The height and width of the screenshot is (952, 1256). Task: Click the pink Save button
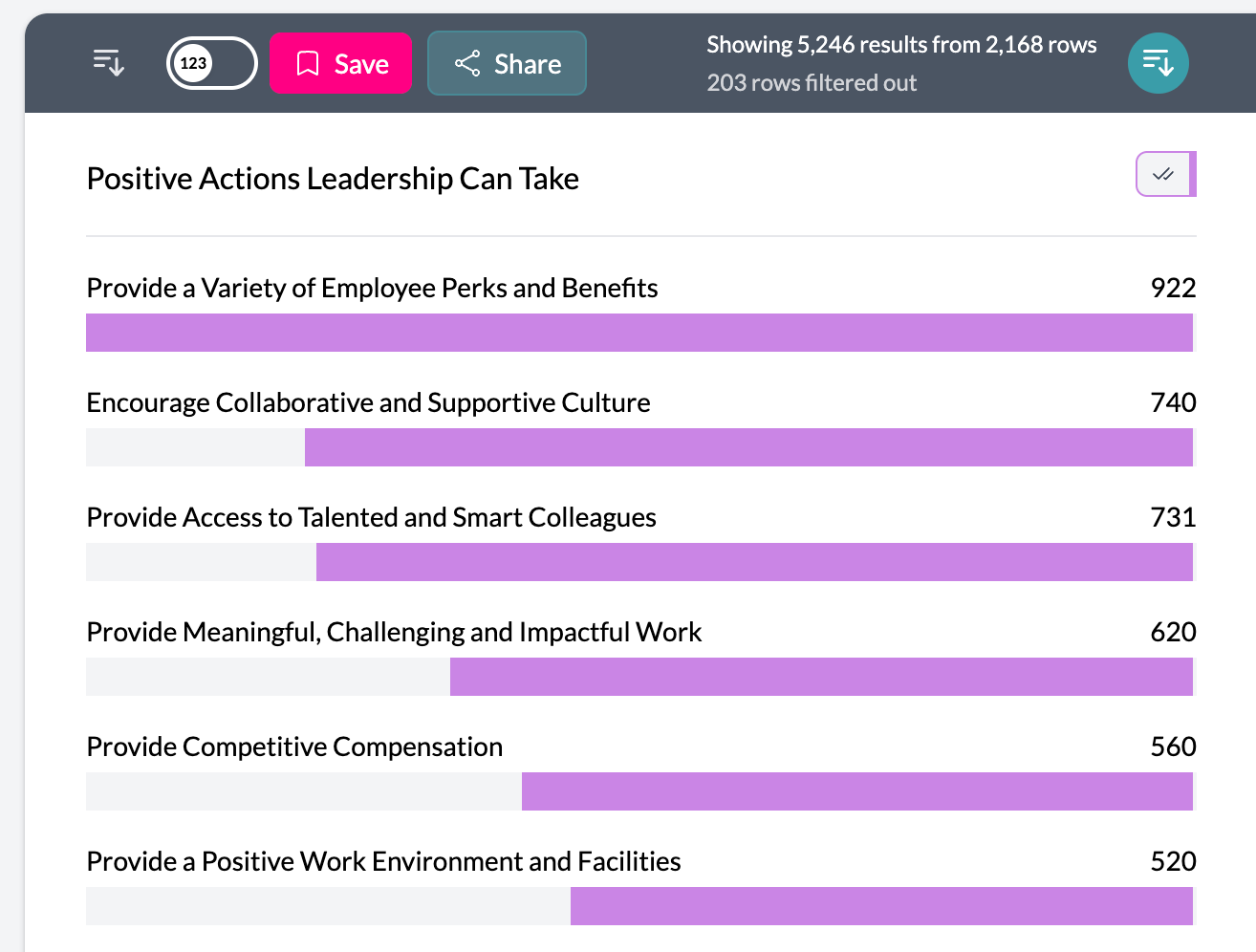340,63
